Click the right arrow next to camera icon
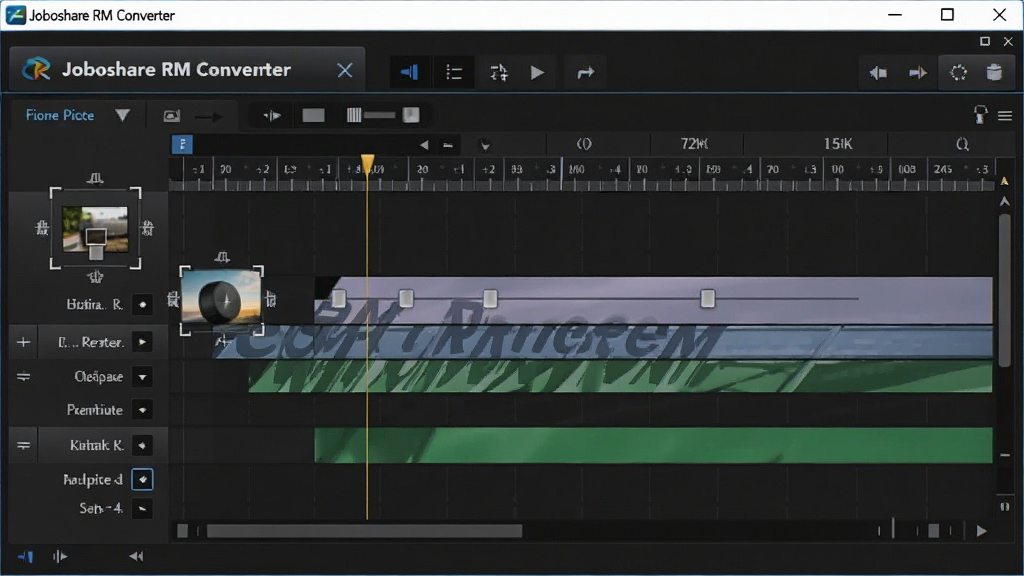This screenshot has height=576, width=1024. (209, 117)
